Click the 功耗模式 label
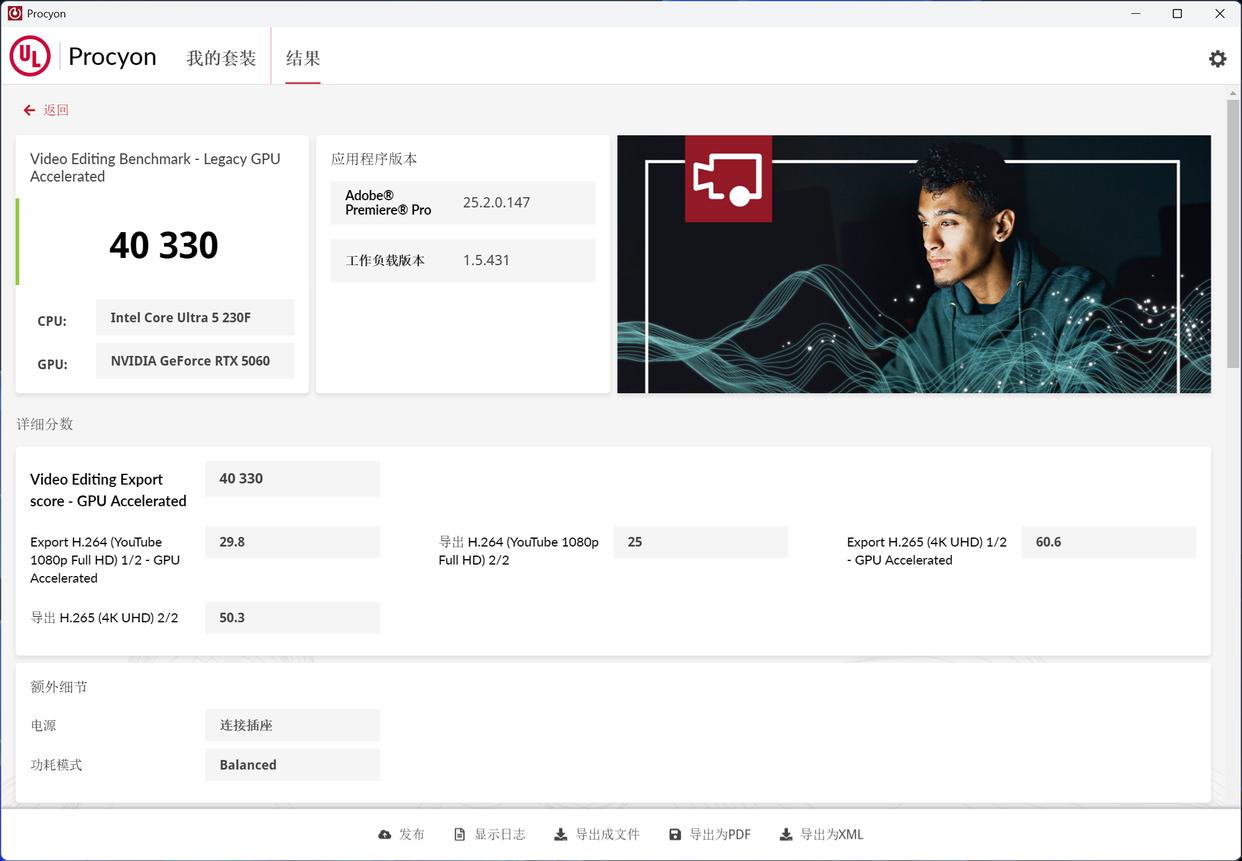Screen dimensions: 1242x861 tap(56, 765)
